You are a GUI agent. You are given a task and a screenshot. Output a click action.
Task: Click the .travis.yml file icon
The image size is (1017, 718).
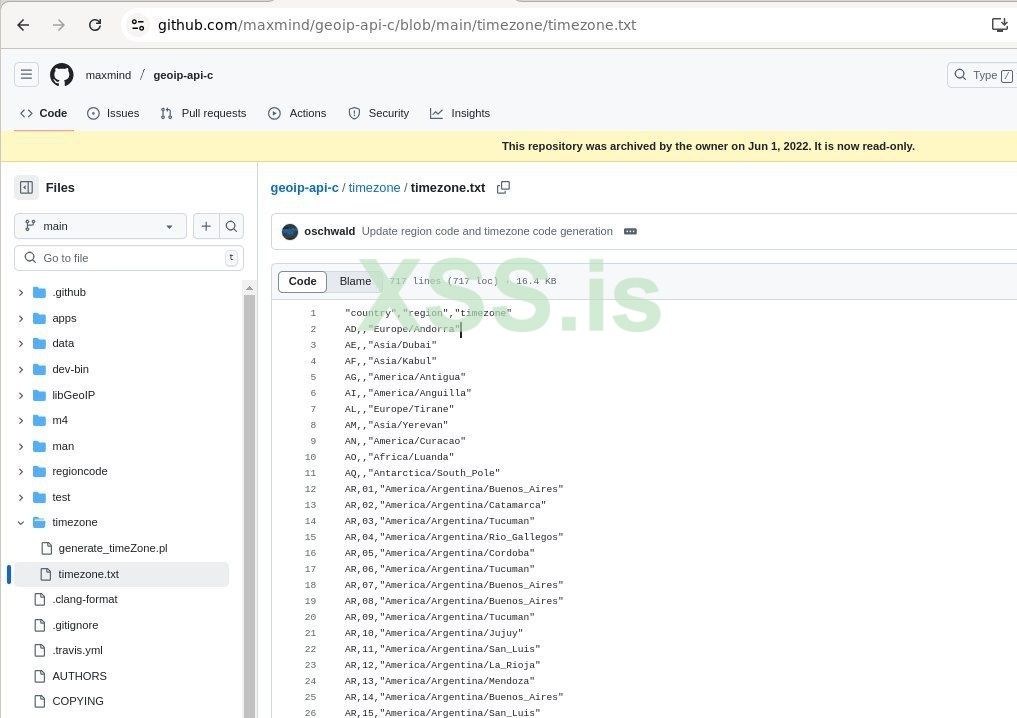pos(40,651)
